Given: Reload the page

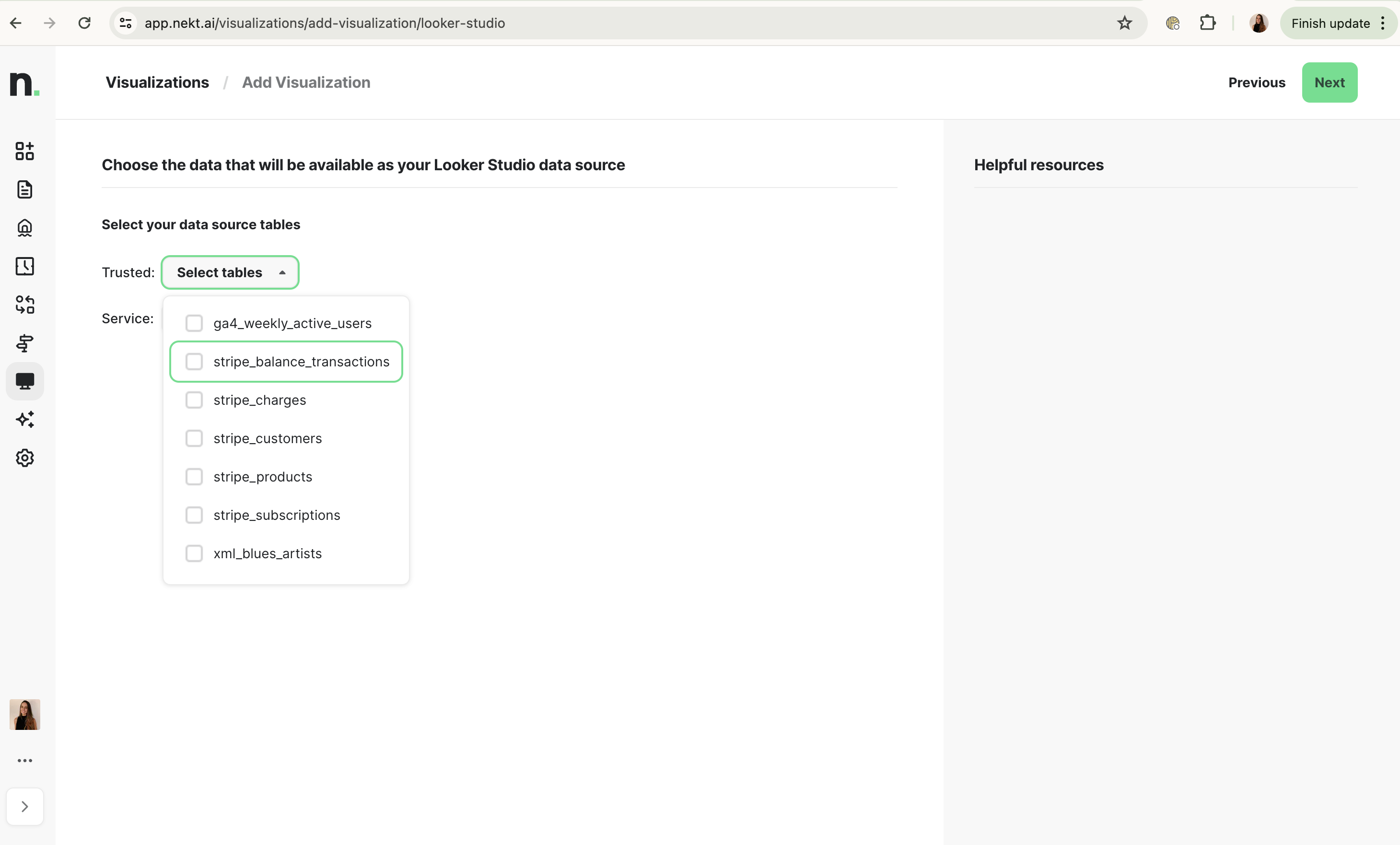Looking at the screenshot, I should (84, 23).
